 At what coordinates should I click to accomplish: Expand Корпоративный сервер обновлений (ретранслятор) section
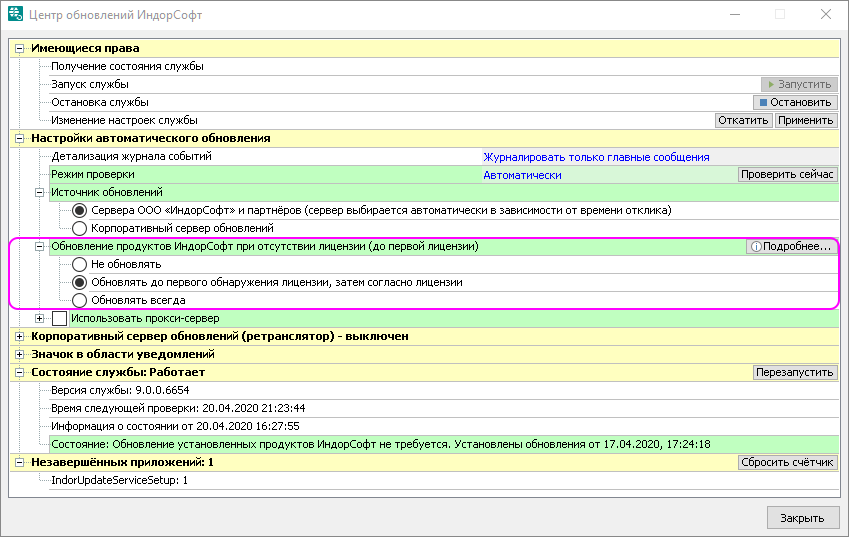[x=19, y=337]
